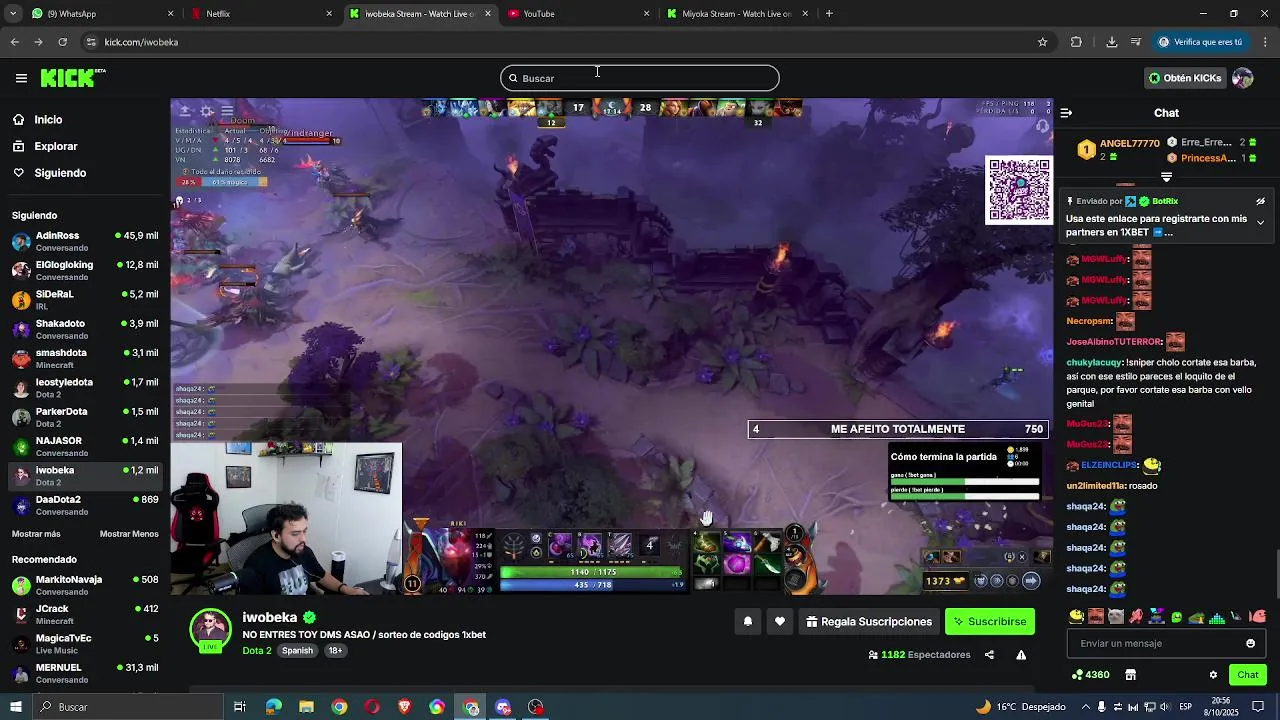Bookmark this page with star icon
This screenshot has height=720, width=1280.
tap(1042, 42)
